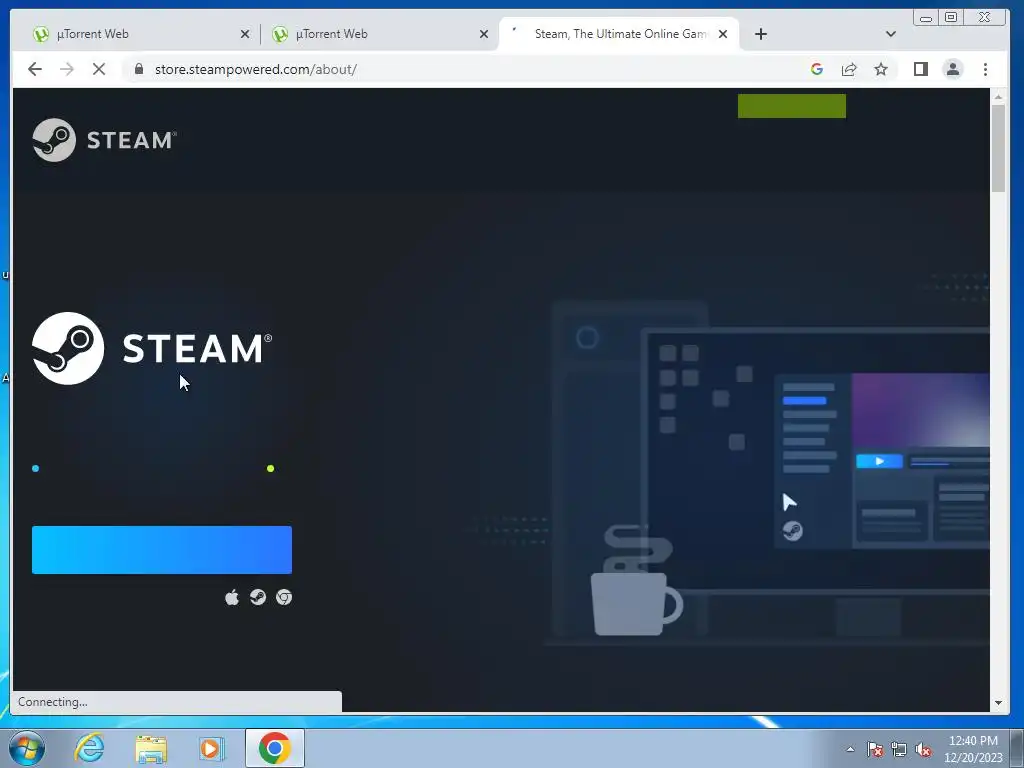
Task: Click the page's vertical scrollbar thumb
Action: 998,148
